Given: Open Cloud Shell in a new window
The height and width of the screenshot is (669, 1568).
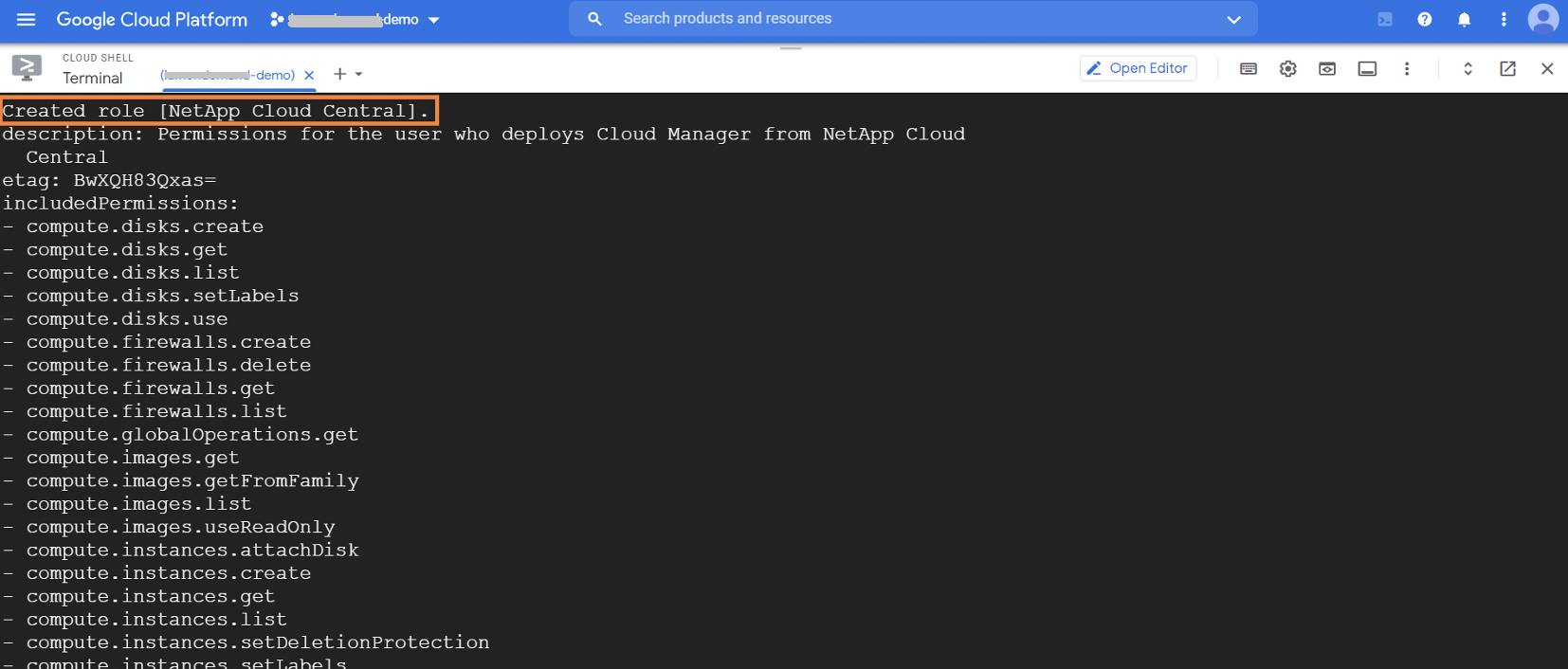Looking at the screenshot, I should [x=1507, y=68].
